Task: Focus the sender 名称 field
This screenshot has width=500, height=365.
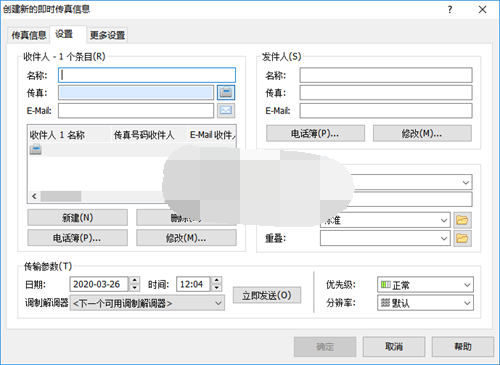Action: point(386,75)
